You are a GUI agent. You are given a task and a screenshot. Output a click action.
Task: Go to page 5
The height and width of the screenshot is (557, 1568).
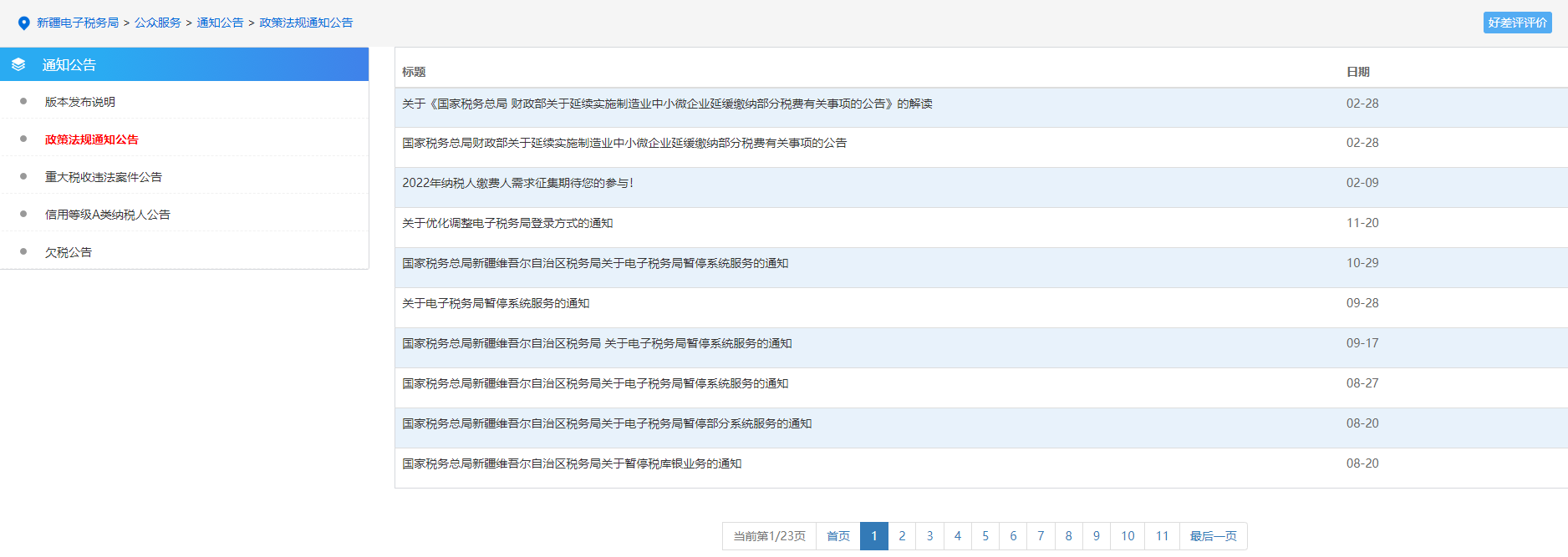pos(985,536)
